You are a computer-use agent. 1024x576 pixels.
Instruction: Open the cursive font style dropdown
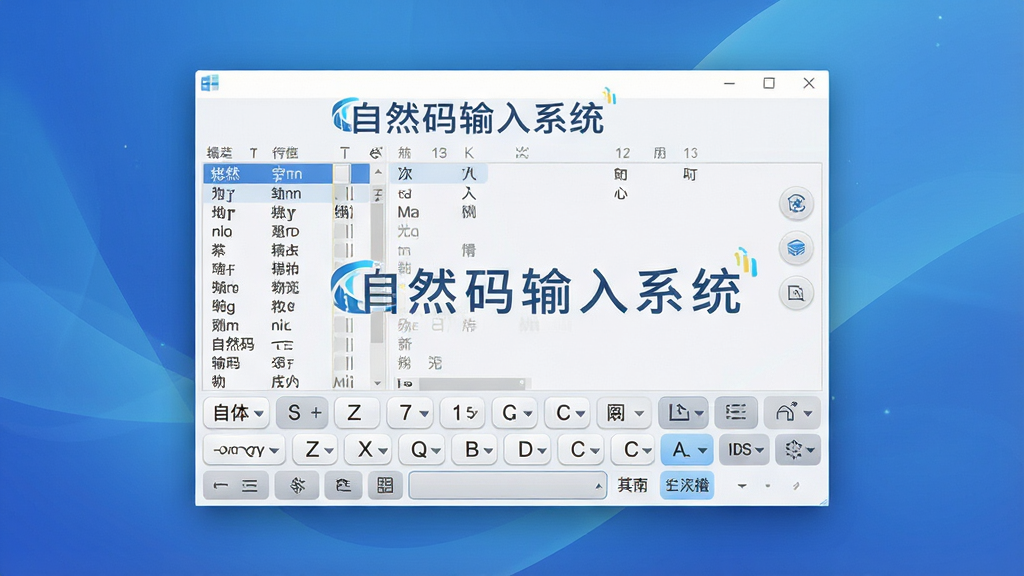coord(244,449)
